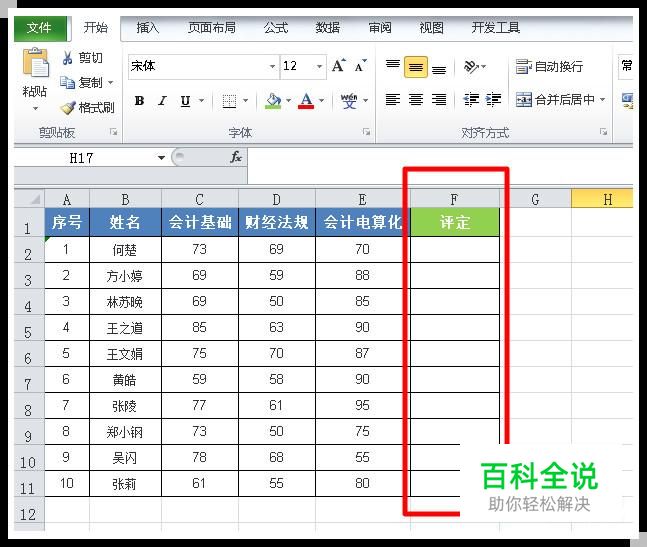
Task: Align text to top of cell
Action: click(x=393, y=66)
